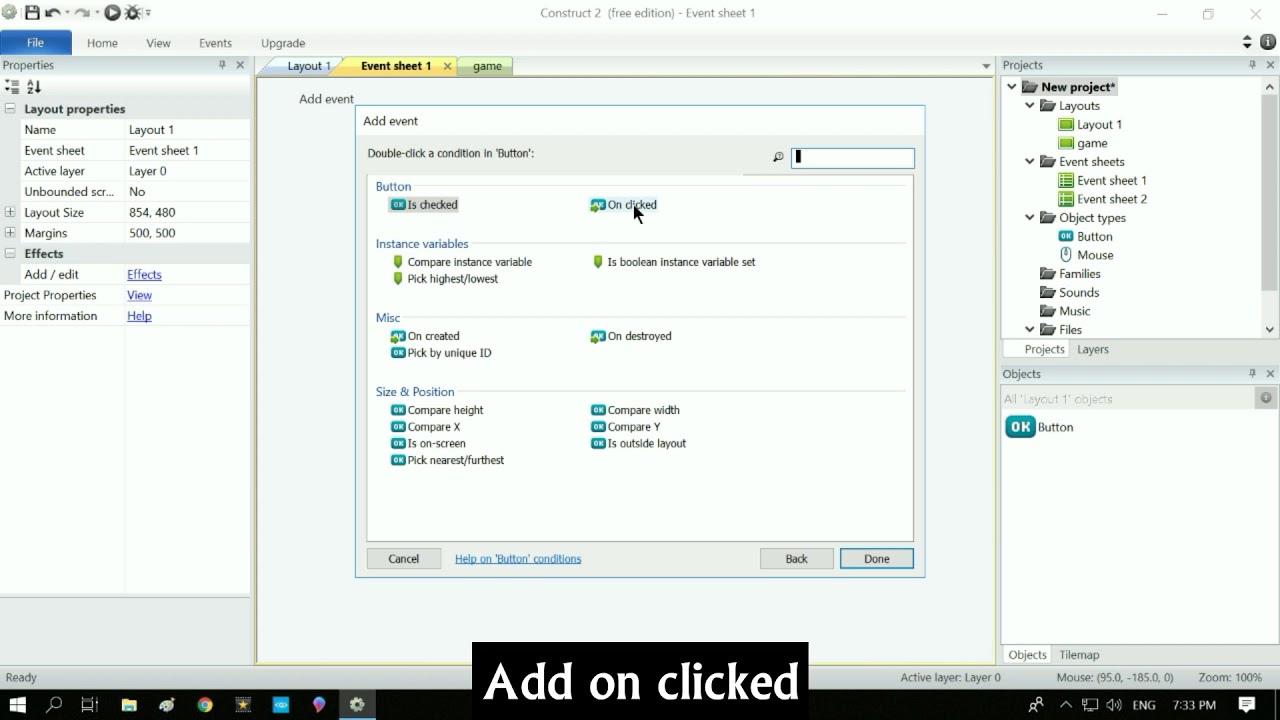The image size is (1280, 720).
Task: Open the Upgrade ribbon tab
Action: 283,43
